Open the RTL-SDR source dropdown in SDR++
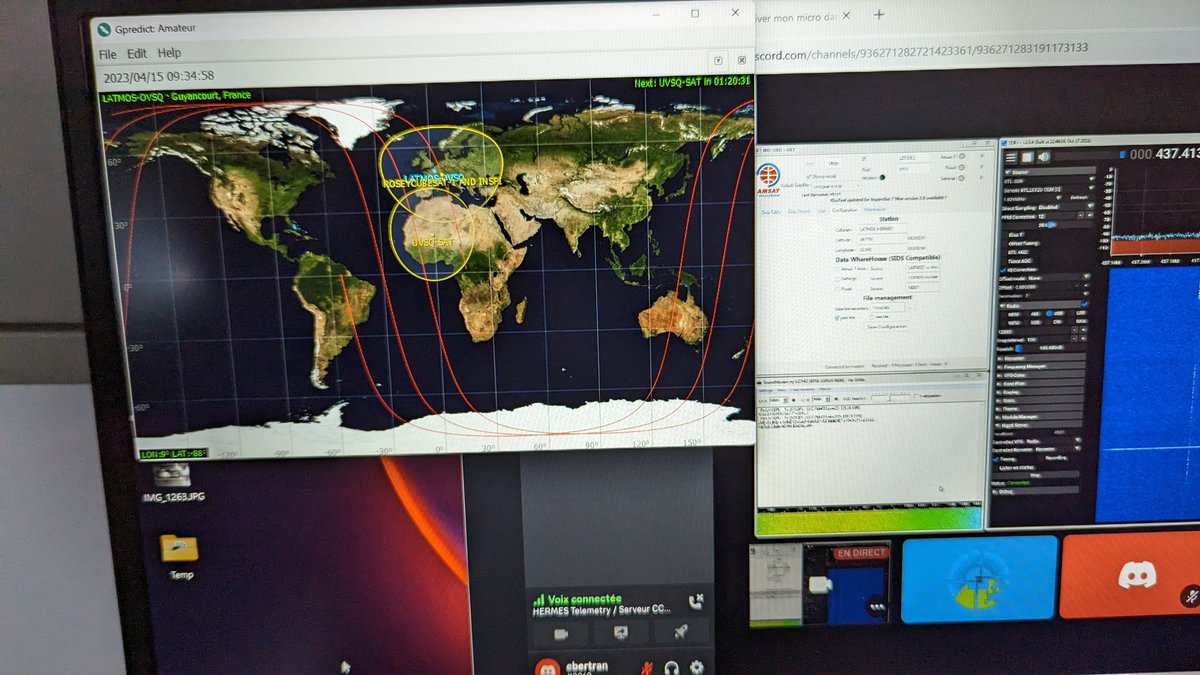Image resolution: width=1200 pixels, height=675 pixels. tap(1049, 181)
